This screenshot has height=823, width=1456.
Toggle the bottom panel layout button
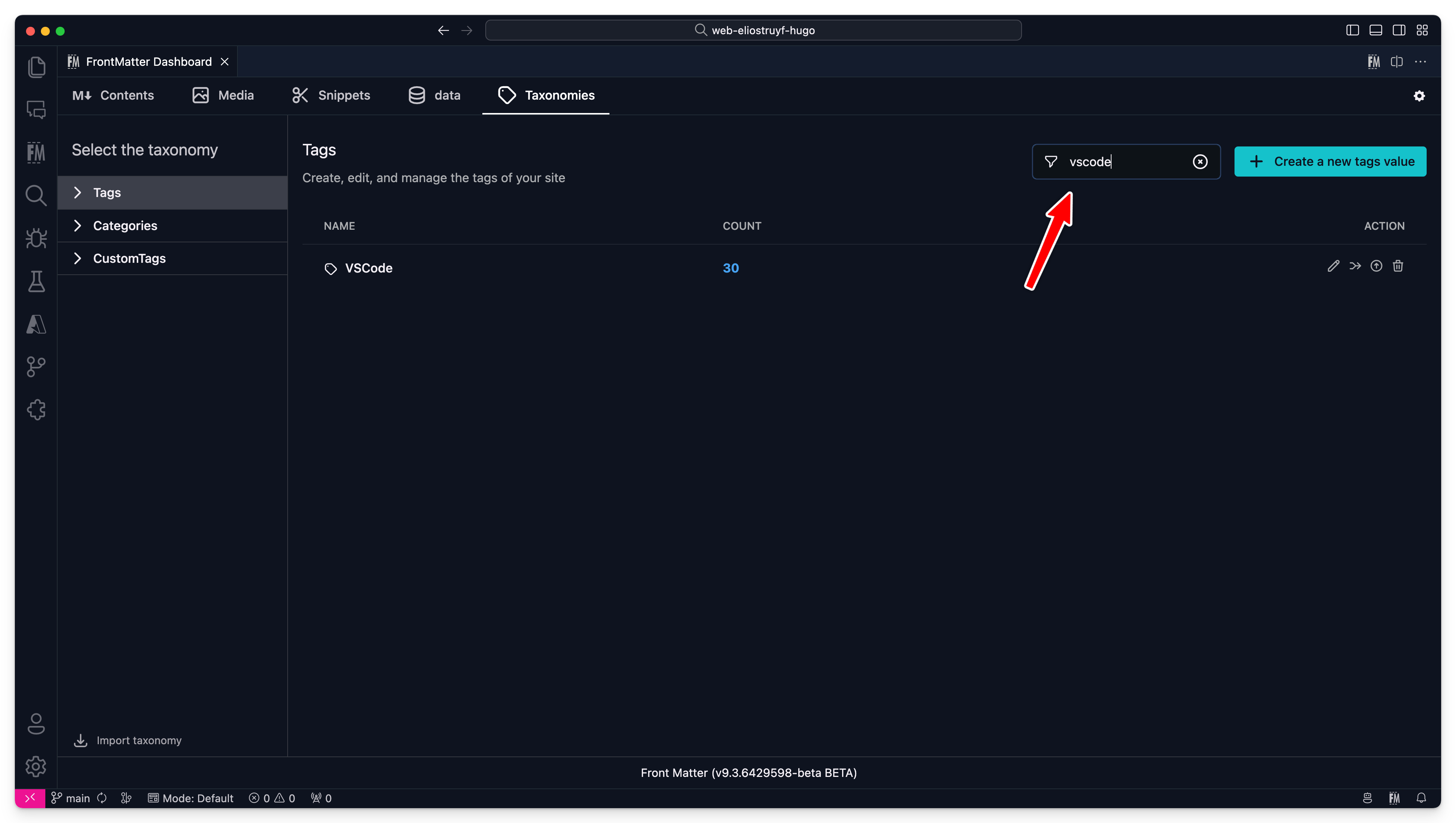coord(1375,30)
